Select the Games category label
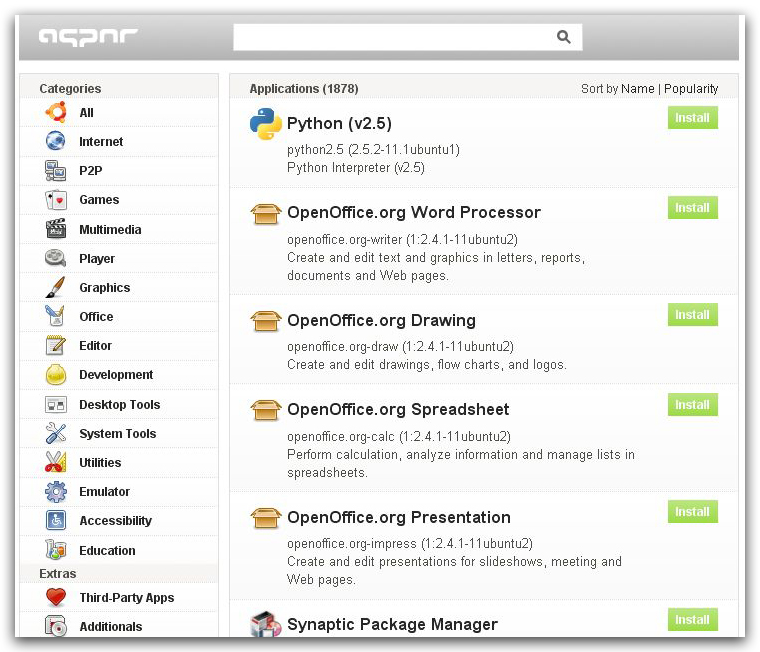The width and height of the screenshot is (760, 652). (x=99, y=200)
